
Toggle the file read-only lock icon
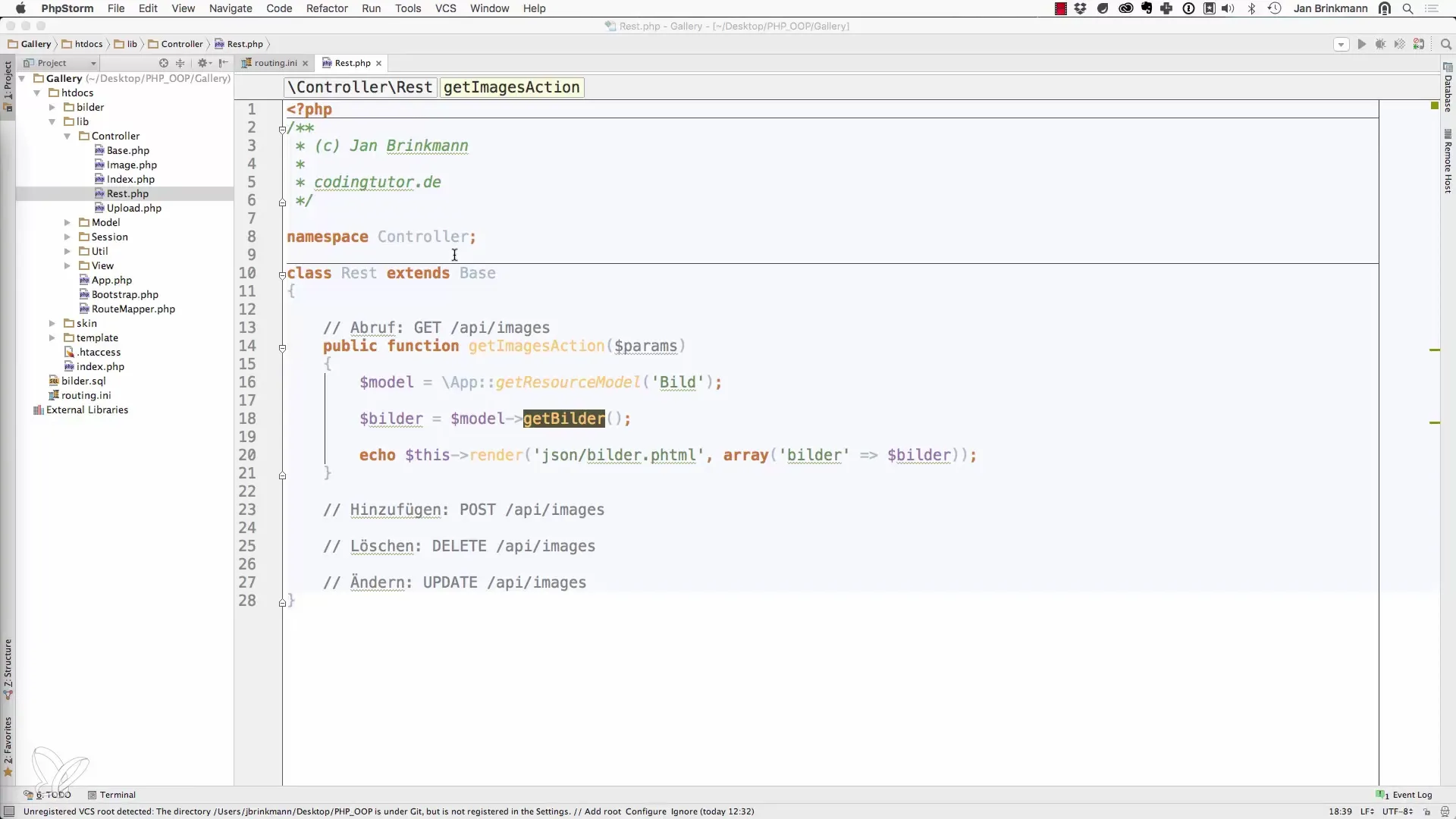point(1426,811)
